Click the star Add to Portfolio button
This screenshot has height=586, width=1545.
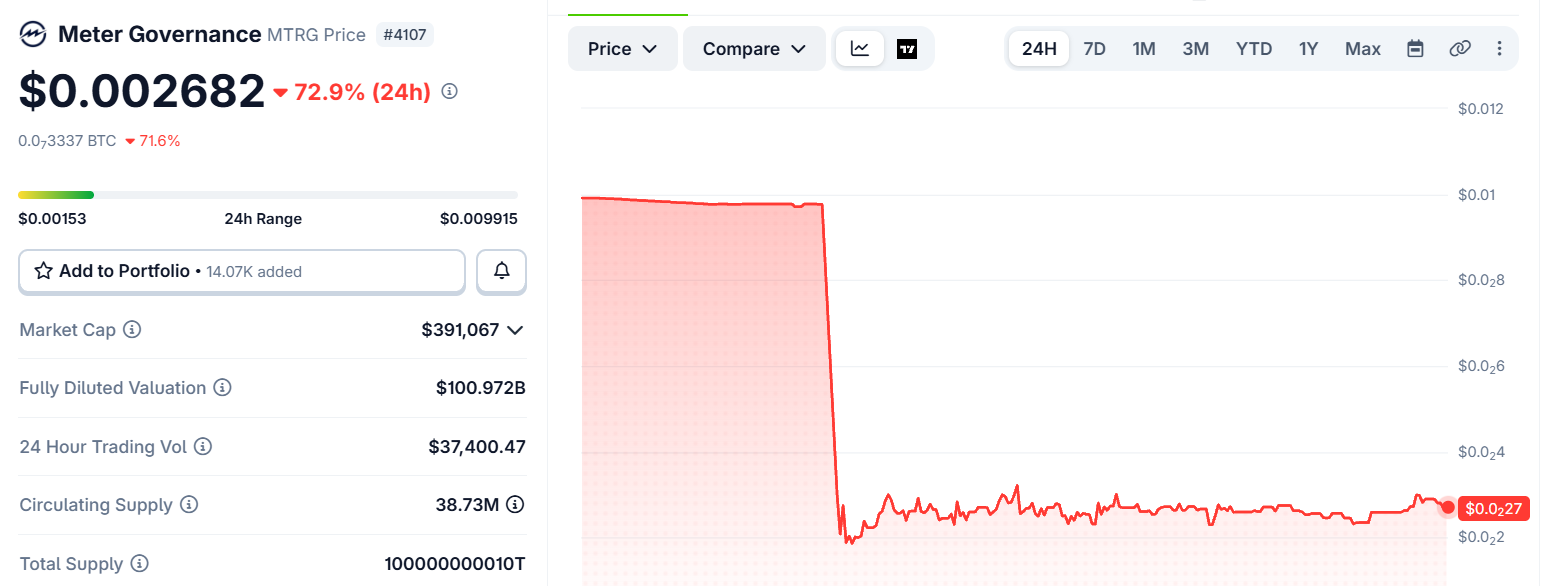pyautogui.click(x=242, y=271)
